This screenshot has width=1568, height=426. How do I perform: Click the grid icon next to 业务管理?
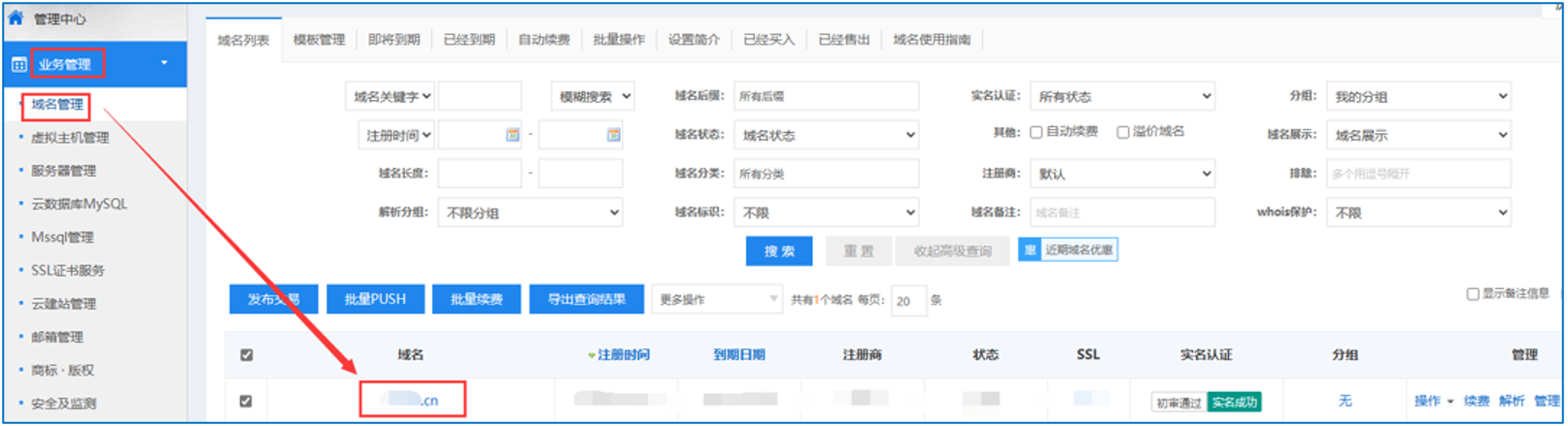(x=18, y=64)
